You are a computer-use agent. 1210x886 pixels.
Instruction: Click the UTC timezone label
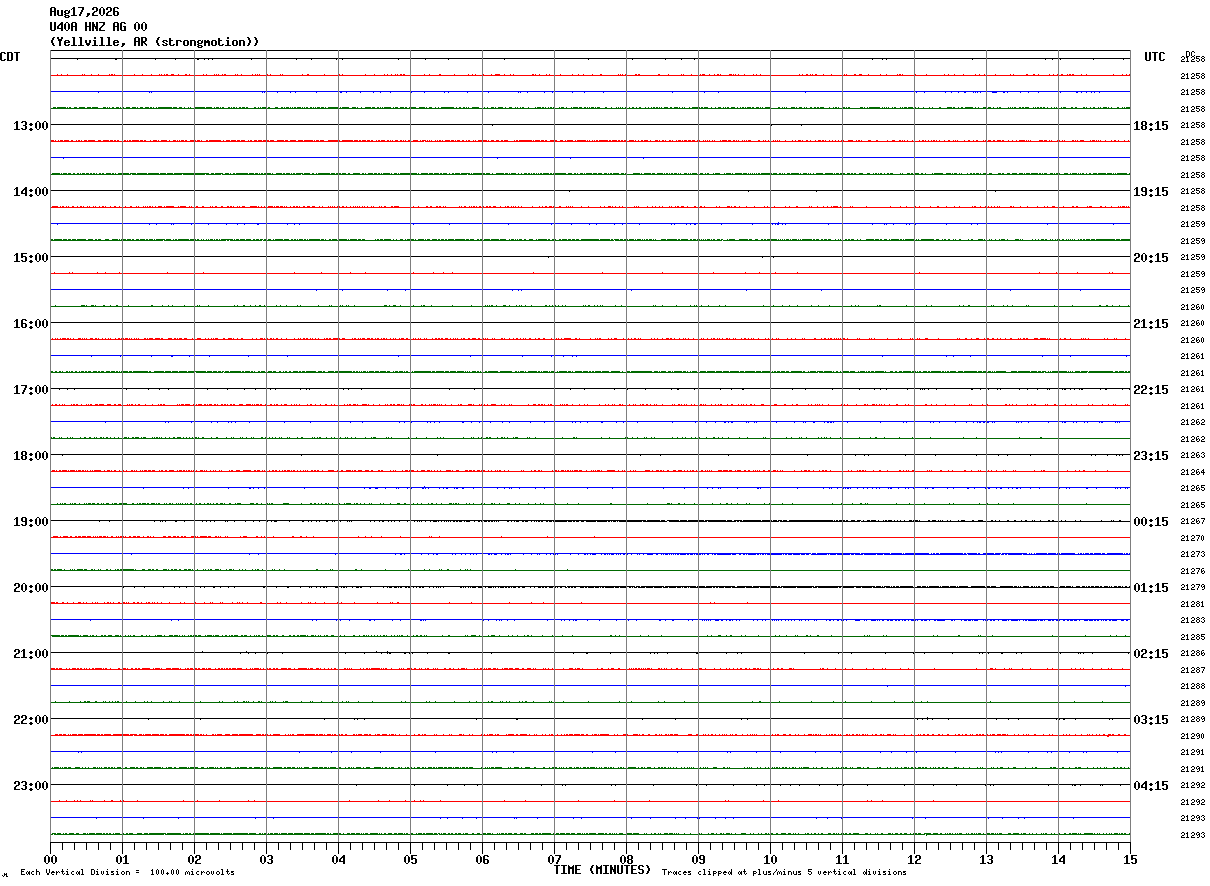pos(1155,57)
